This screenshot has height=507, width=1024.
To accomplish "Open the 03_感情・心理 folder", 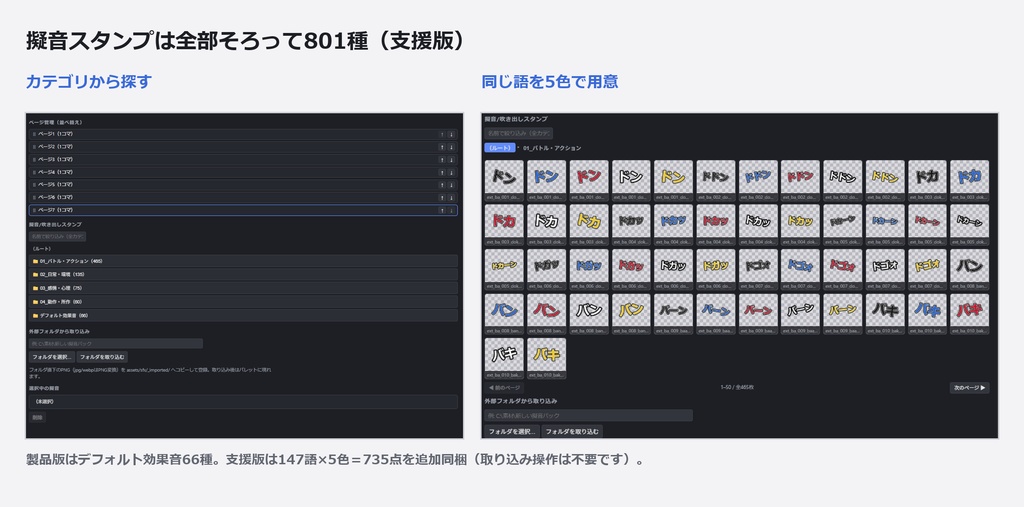I will (x=243, y=288).
